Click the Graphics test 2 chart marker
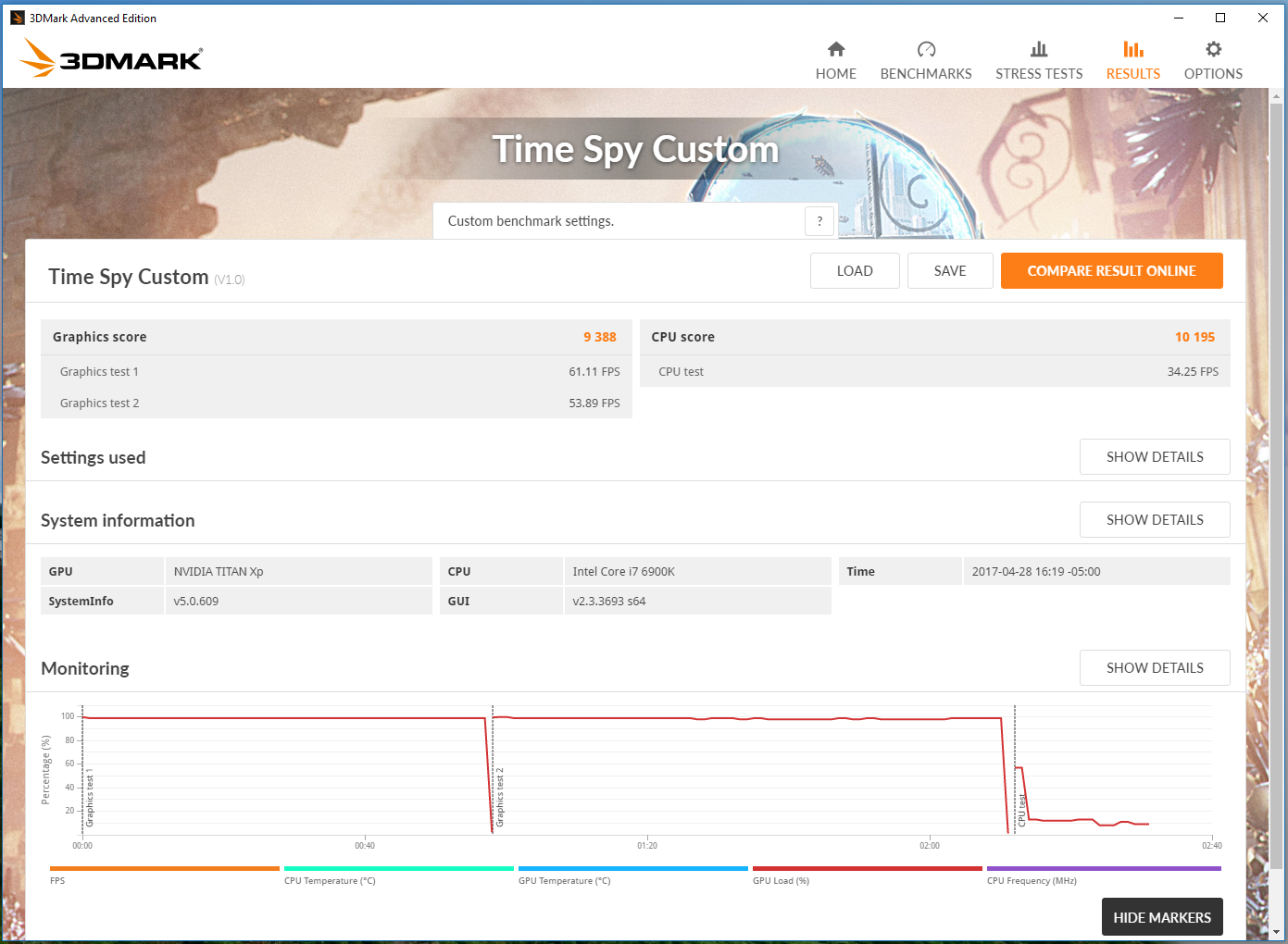This screenshot has height=944, width=1288. [500, 797]
